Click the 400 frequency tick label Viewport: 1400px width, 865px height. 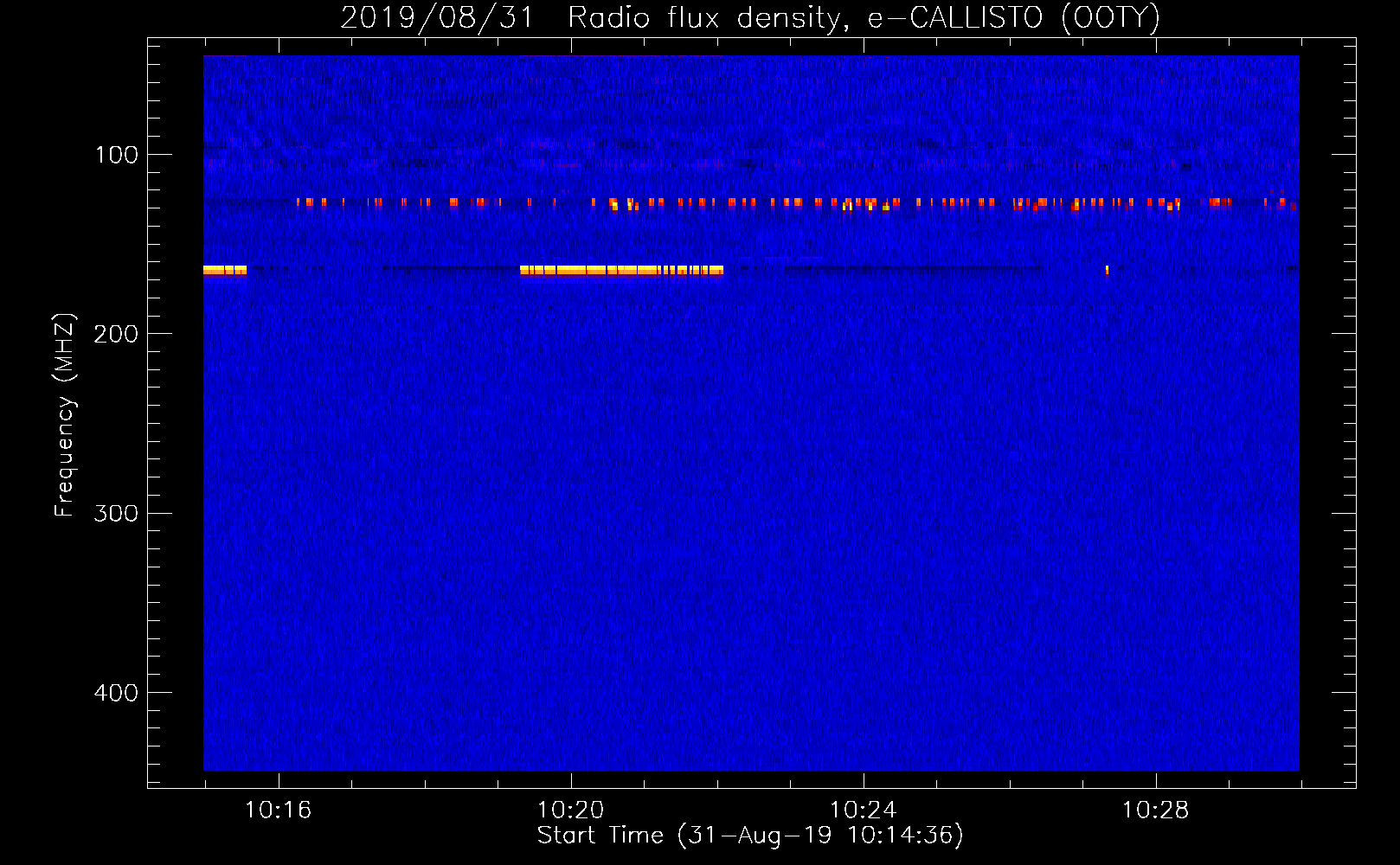point(116,693)
